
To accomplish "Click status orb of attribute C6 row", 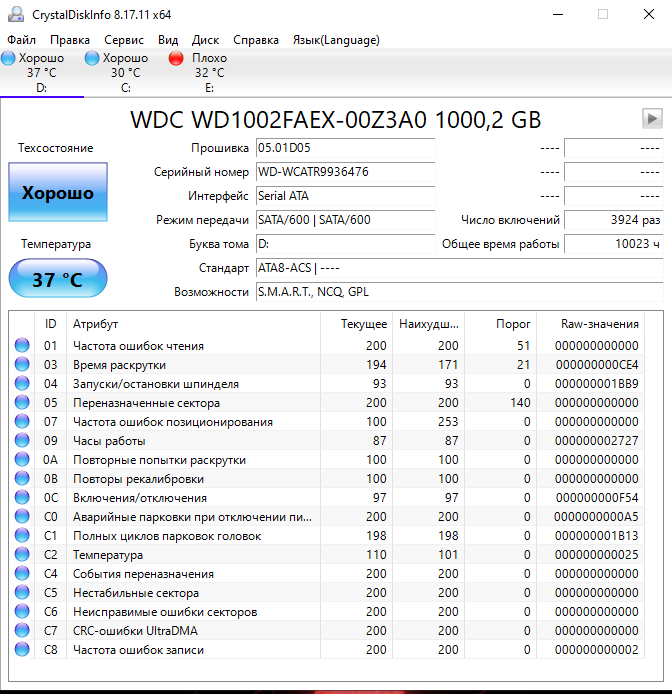I will pyautogui.click(x=22, y=612).
